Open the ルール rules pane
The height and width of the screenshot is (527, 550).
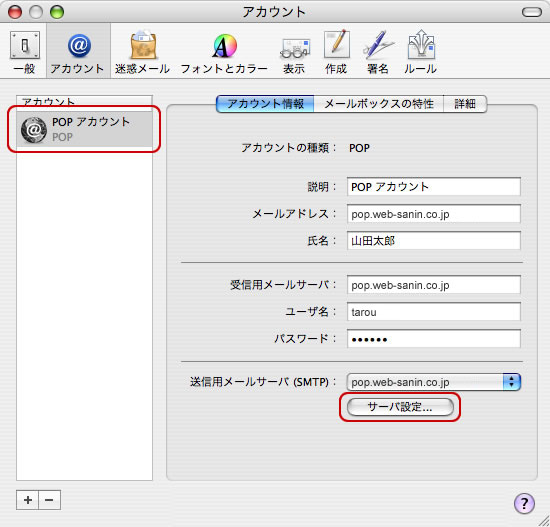[x=420, y=52]
